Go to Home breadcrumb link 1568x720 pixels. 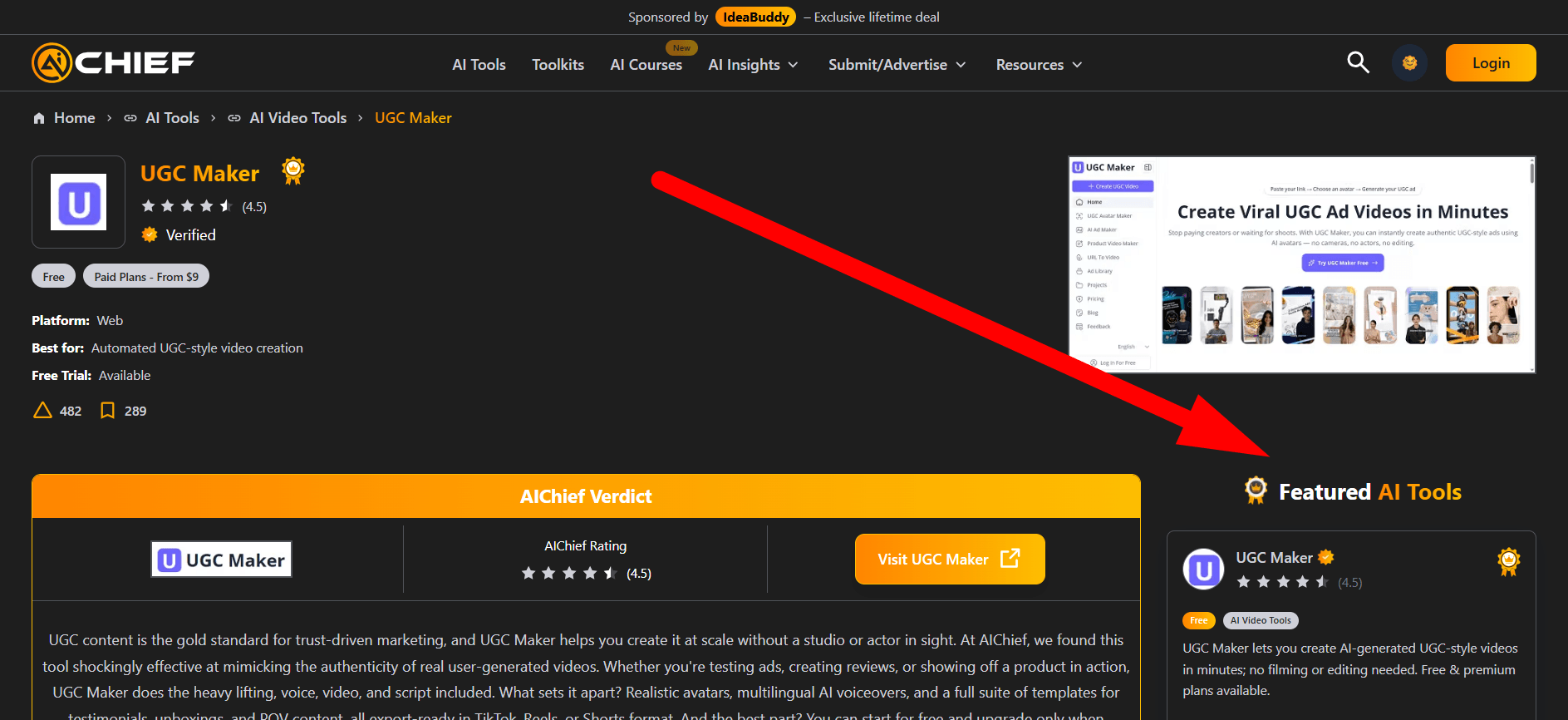[x=75, y=118]
